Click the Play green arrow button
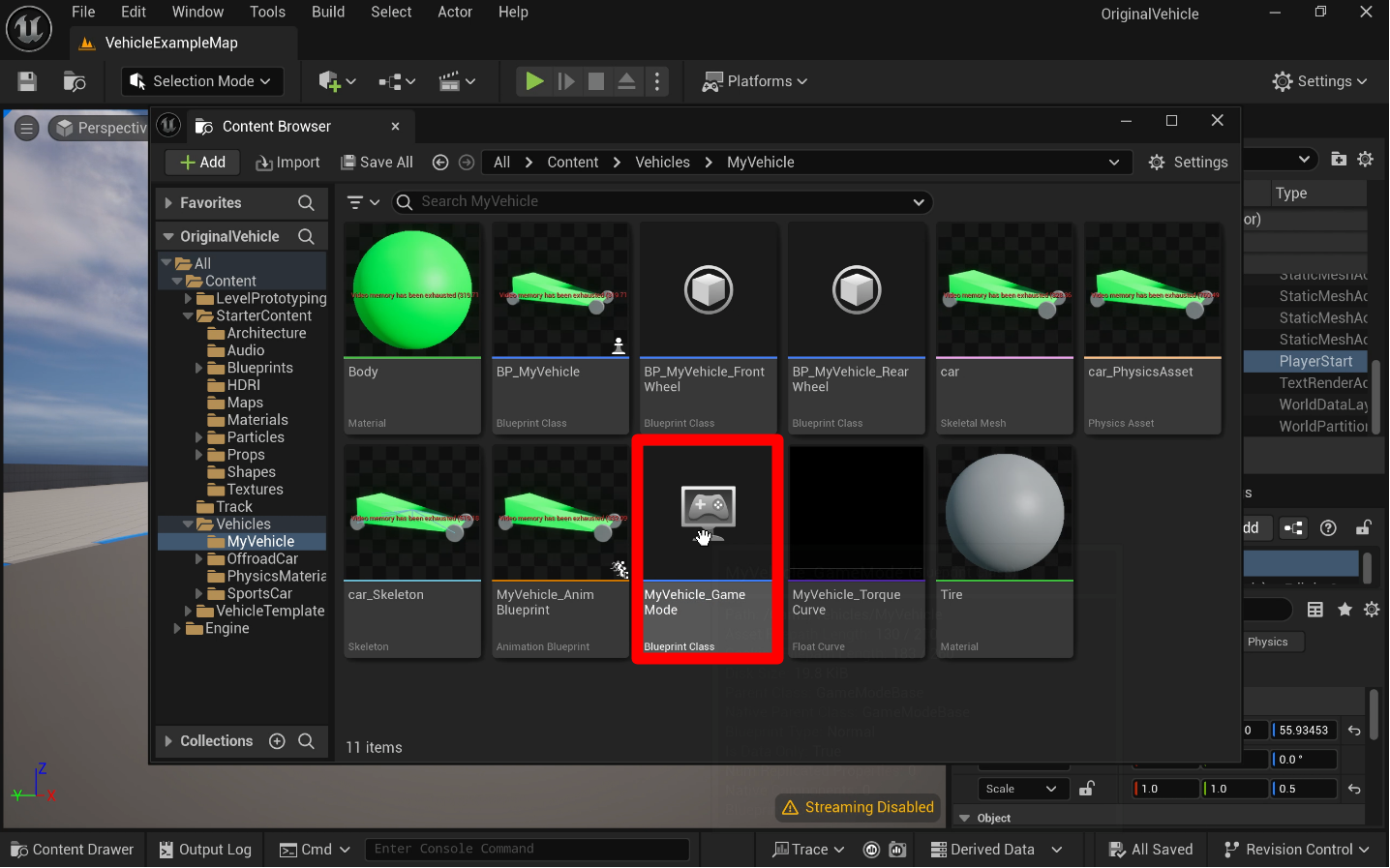 [533, 81]
